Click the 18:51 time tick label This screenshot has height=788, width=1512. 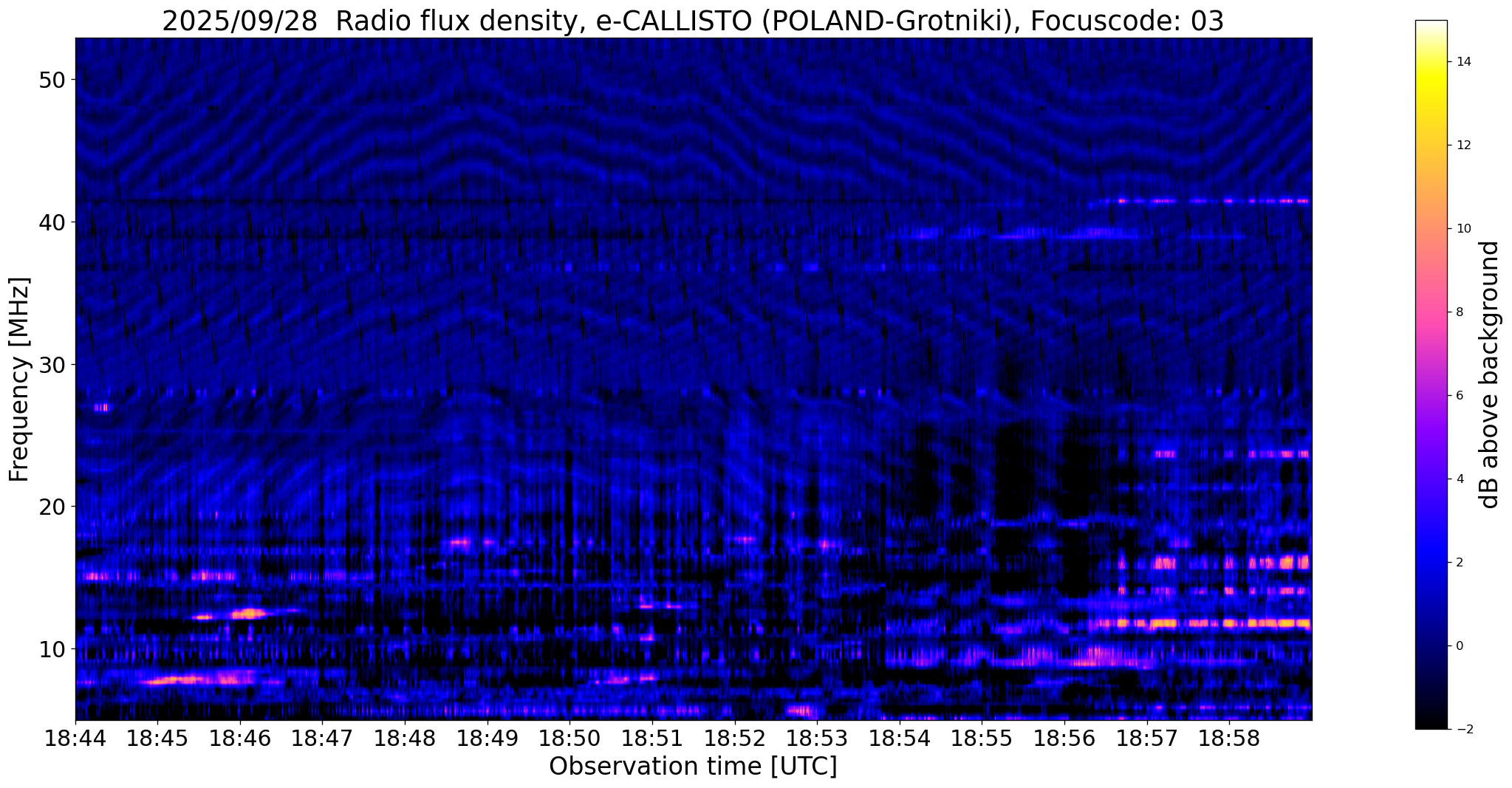(x=652, y=738)
